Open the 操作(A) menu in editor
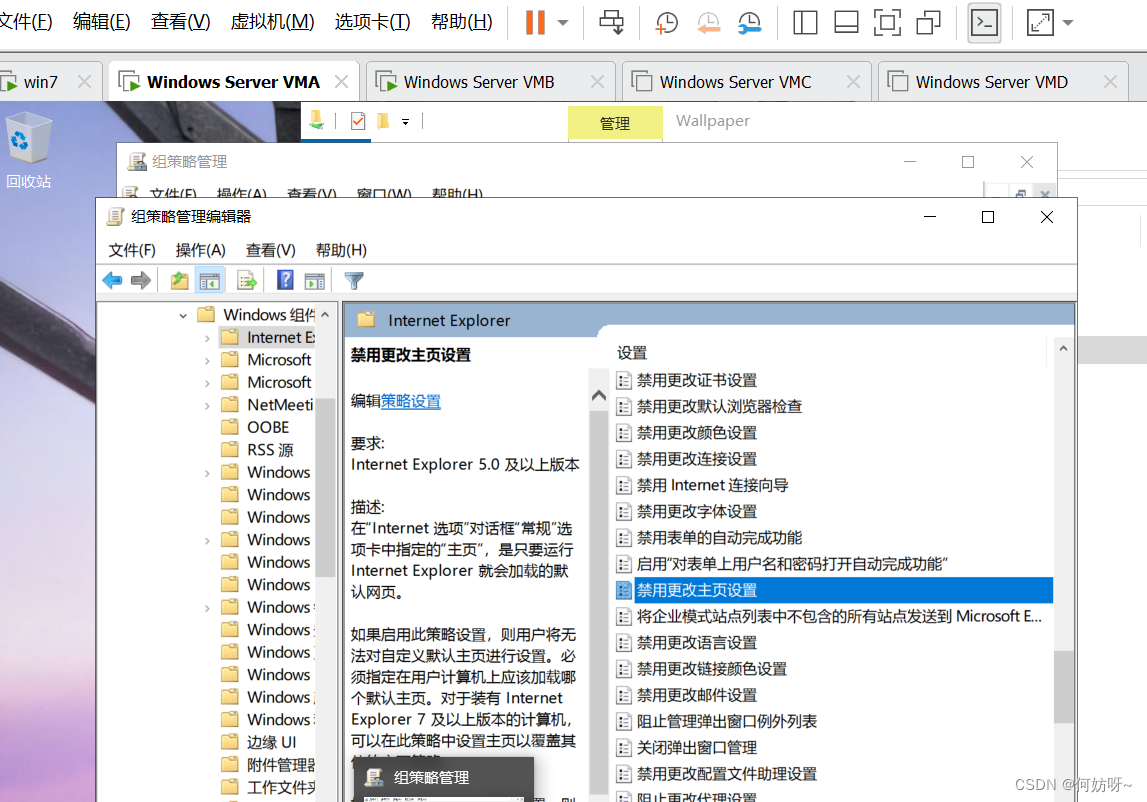Image resolution: width=1147 pixels, height=802 pixels. (200, 250)
